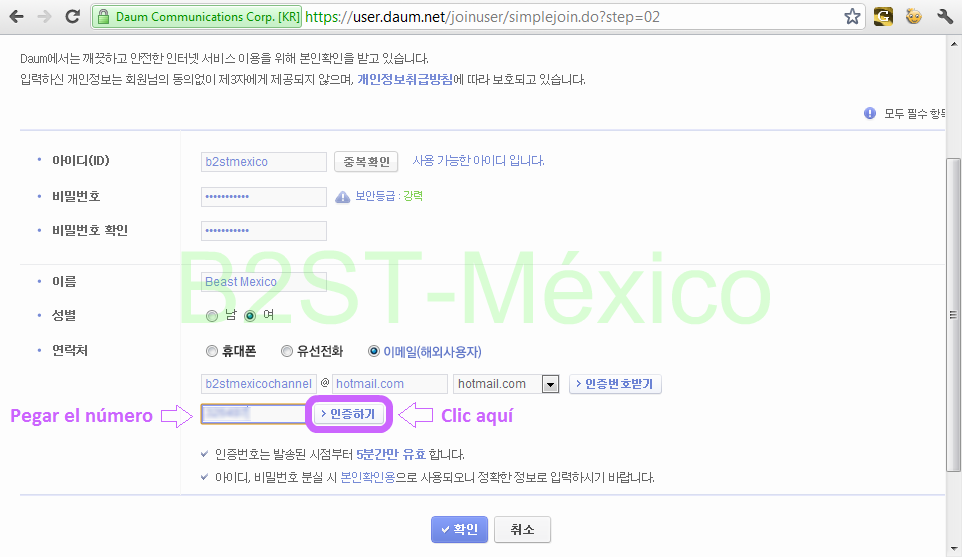Viewport: 962px width, 557px height.
Task: Click the 연락처 contact label
Action: click(70, 351)
